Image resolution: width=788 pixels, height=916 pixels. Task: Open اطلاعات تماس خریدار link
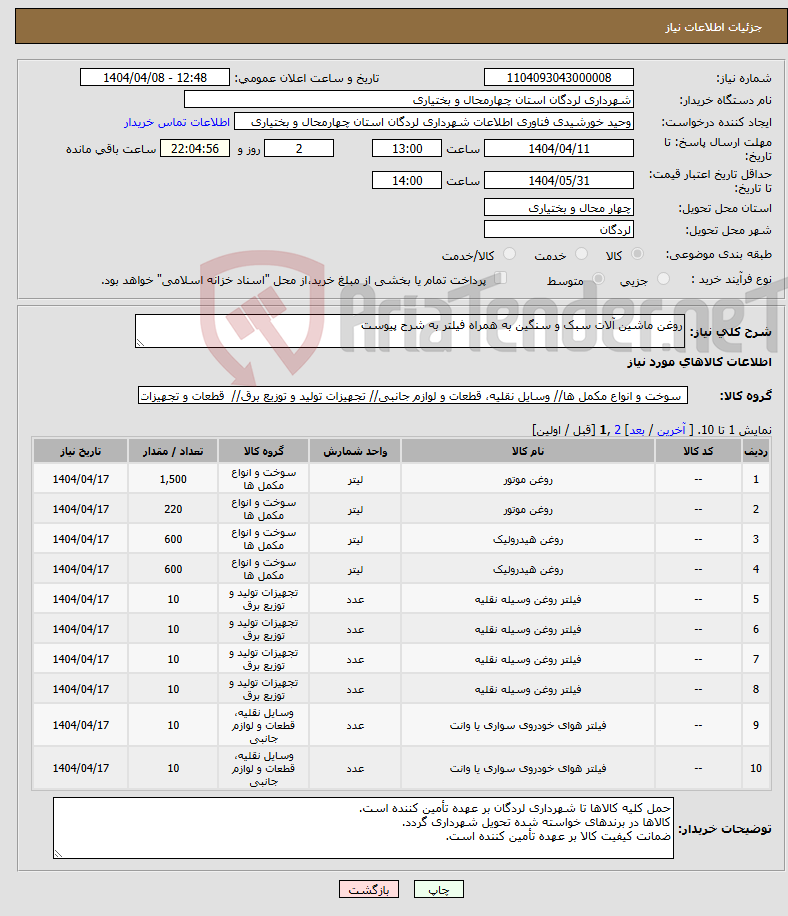click(x=177, y=122)
